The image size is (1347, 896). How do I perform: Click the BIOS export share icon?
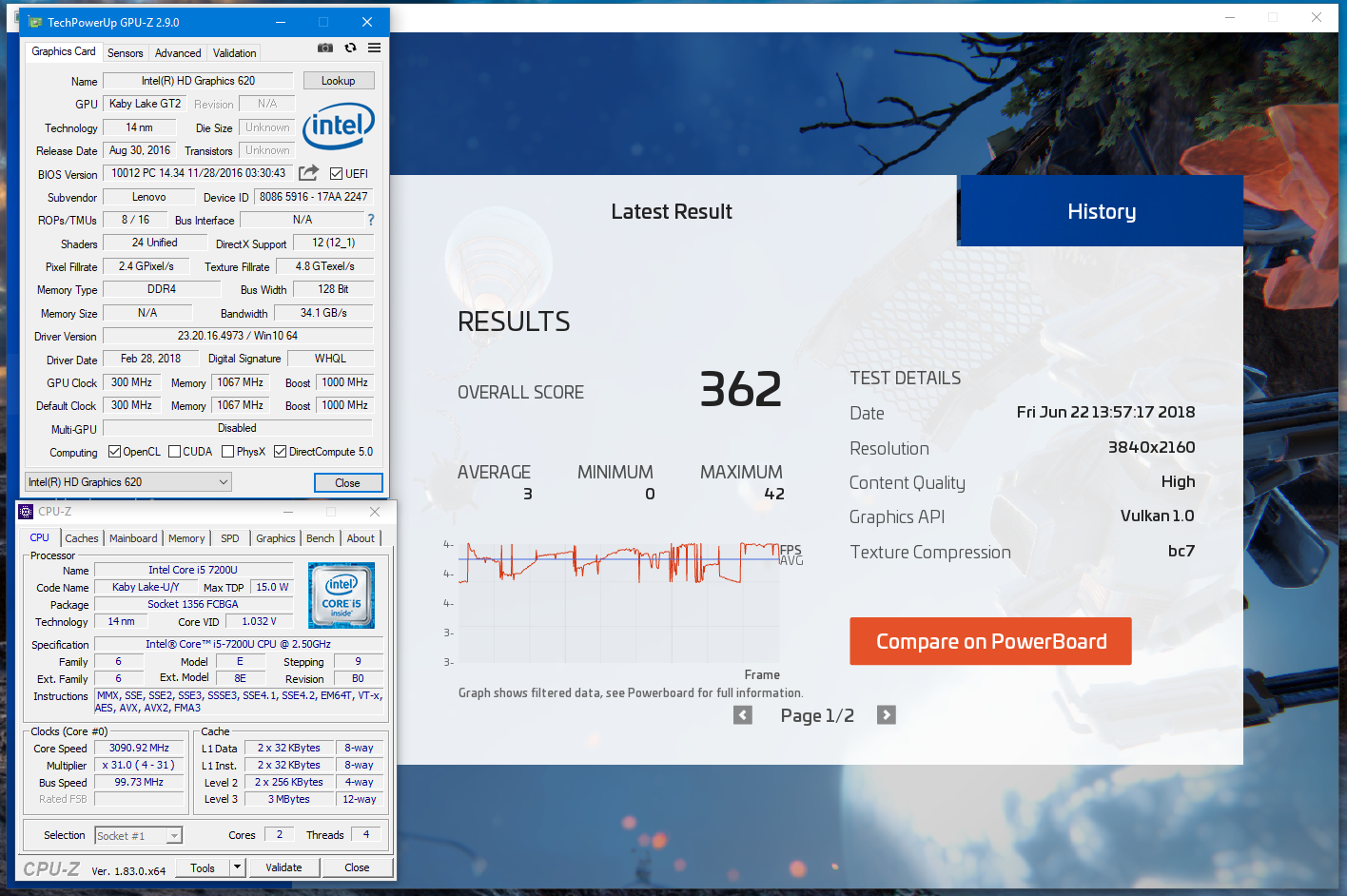[x=308, y=172]
